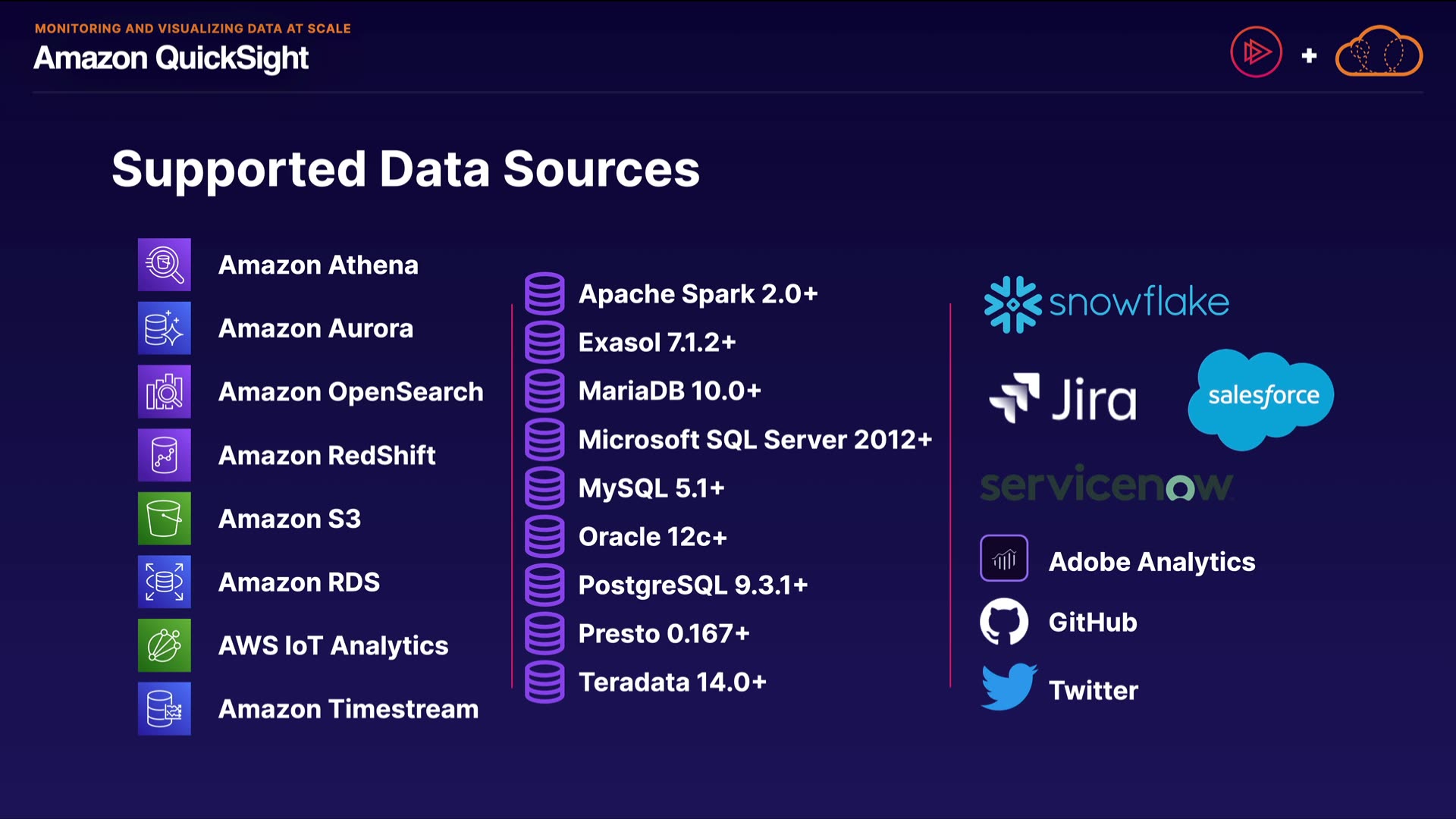Click the AWS IoT Analytics icon
This screenshot has height=819, width=1456.
coord(164,645)
